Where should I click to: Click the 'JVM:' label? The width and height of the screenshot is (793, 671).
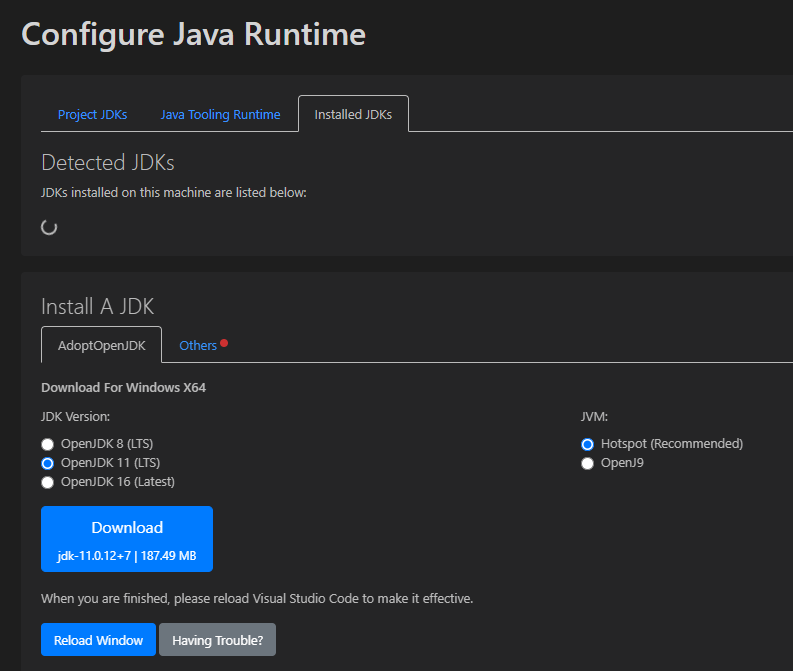(594, 417)
